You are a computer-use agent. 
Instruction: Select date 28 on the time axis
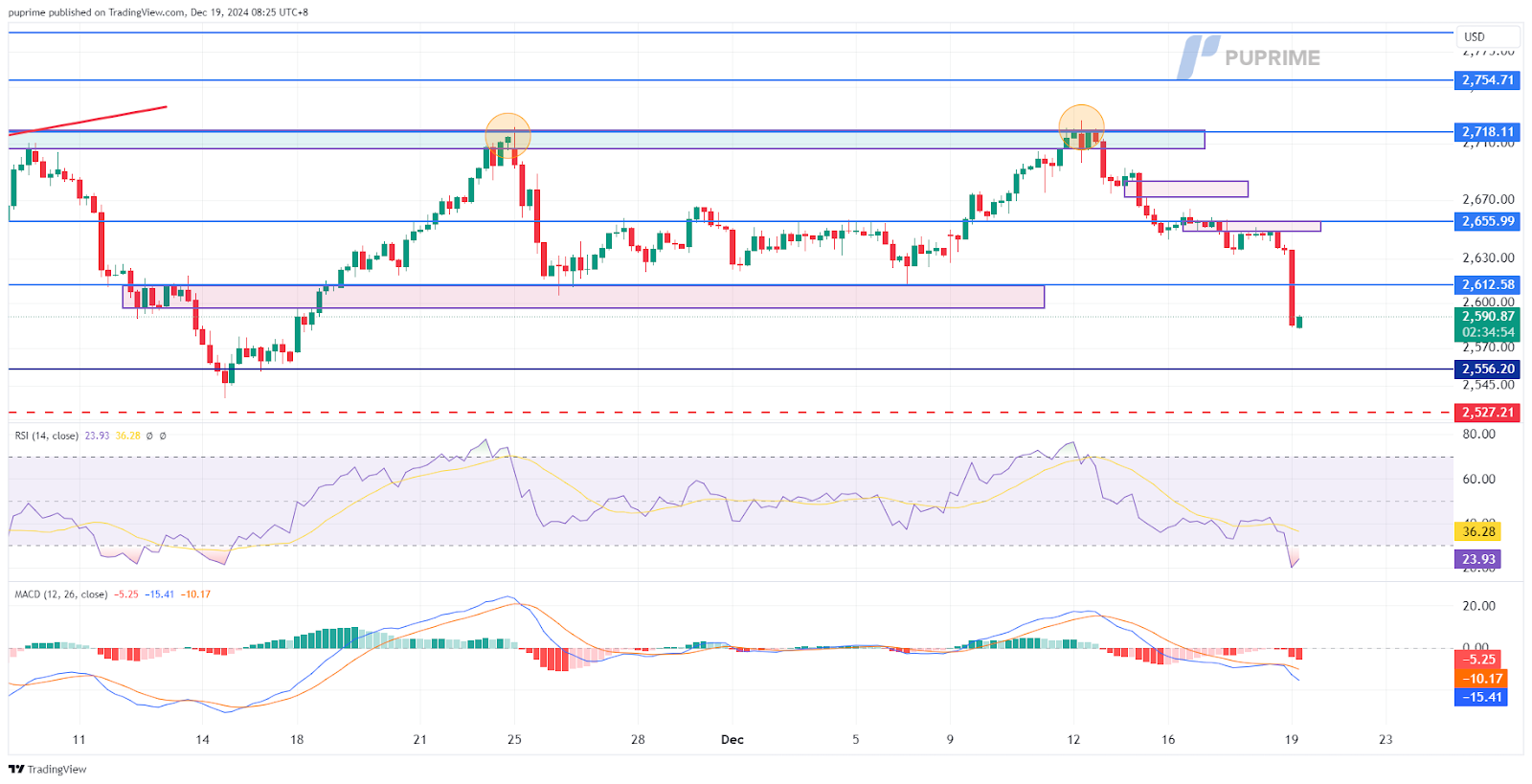[x=638, y=739]
